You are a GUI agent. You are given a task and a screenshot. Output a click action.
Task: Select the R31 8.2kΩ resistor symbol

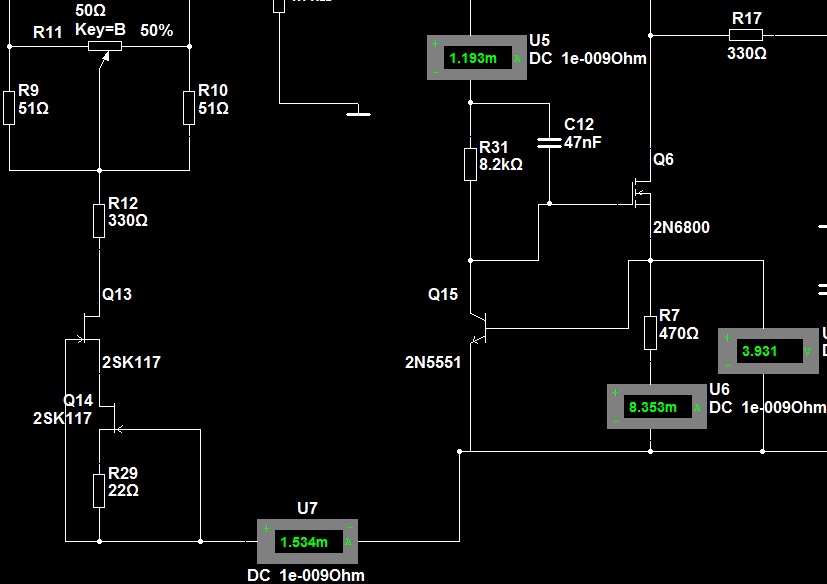(470, 165)
